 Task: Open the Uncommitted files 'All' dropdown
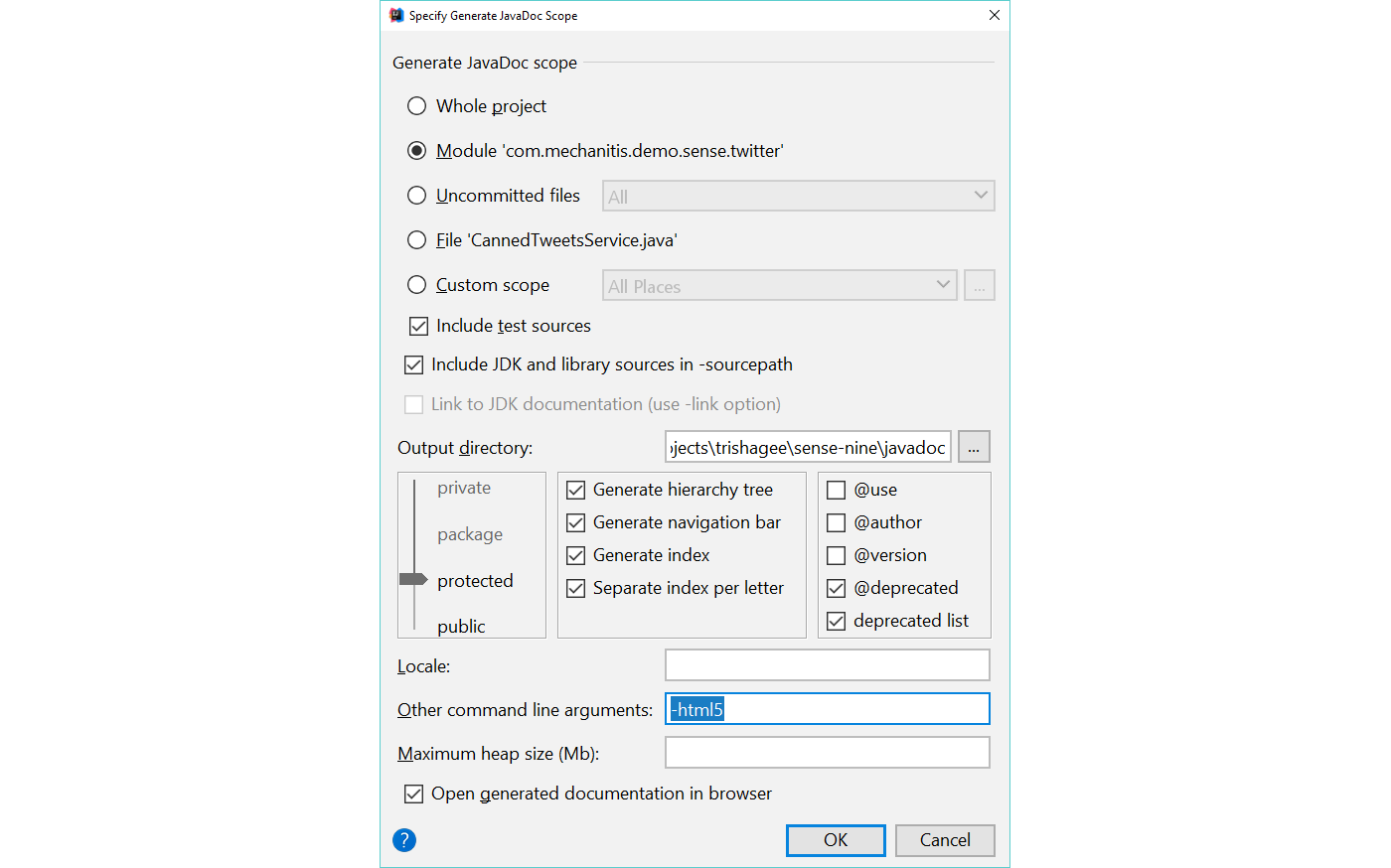[x=798, y=197]
